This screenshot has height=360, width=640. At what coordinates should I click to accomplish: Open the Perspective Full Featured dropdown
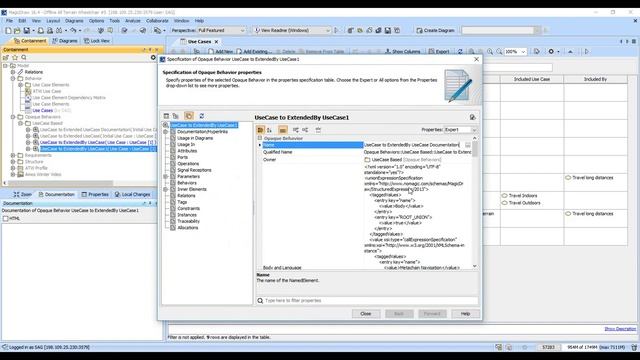[222, 31]
